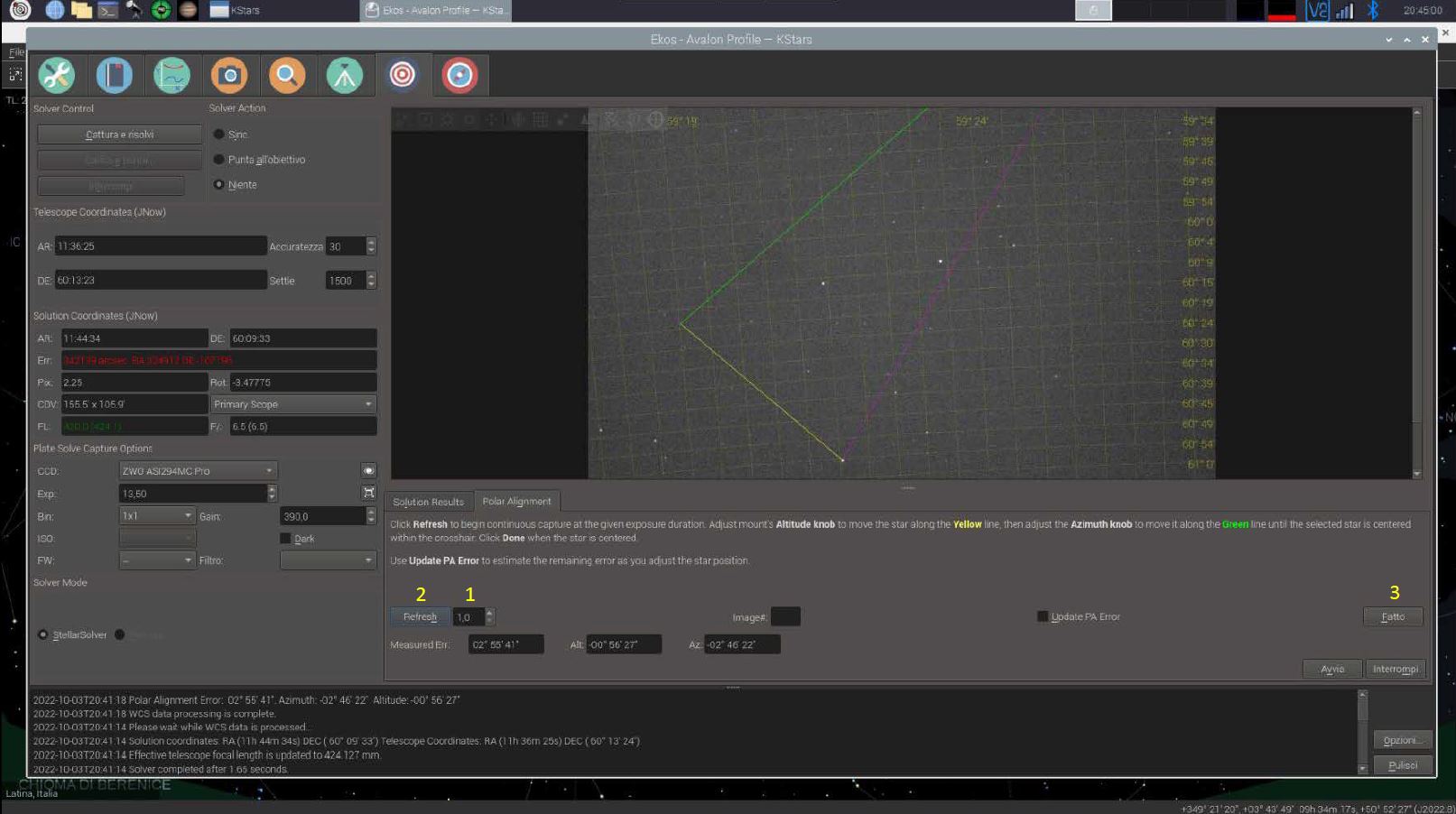This screenshot has width=1456, height=814.
Task: Adjust the Gain 390,0 spinner arrows
Action: pyautogui.click(x=371, y=516)
